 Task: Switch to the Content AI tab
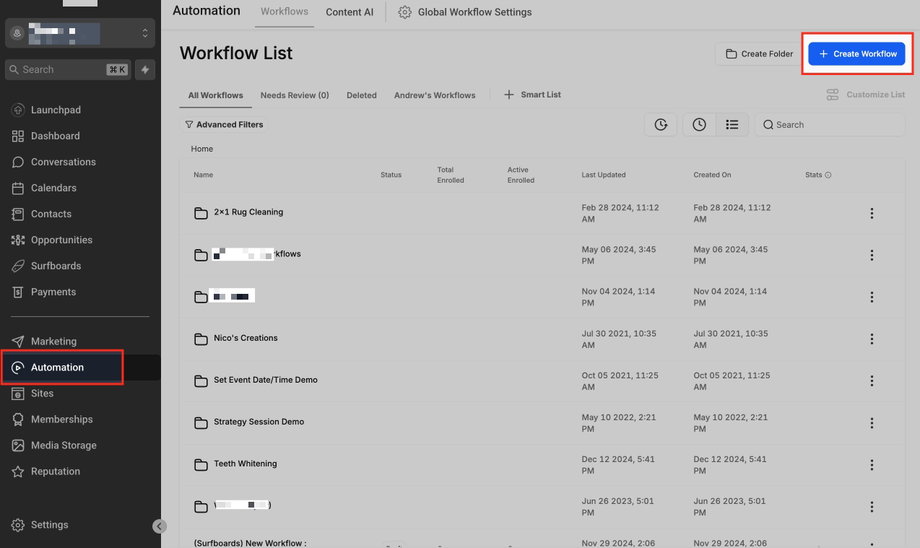pyautogui.click(x=349, y=12)
